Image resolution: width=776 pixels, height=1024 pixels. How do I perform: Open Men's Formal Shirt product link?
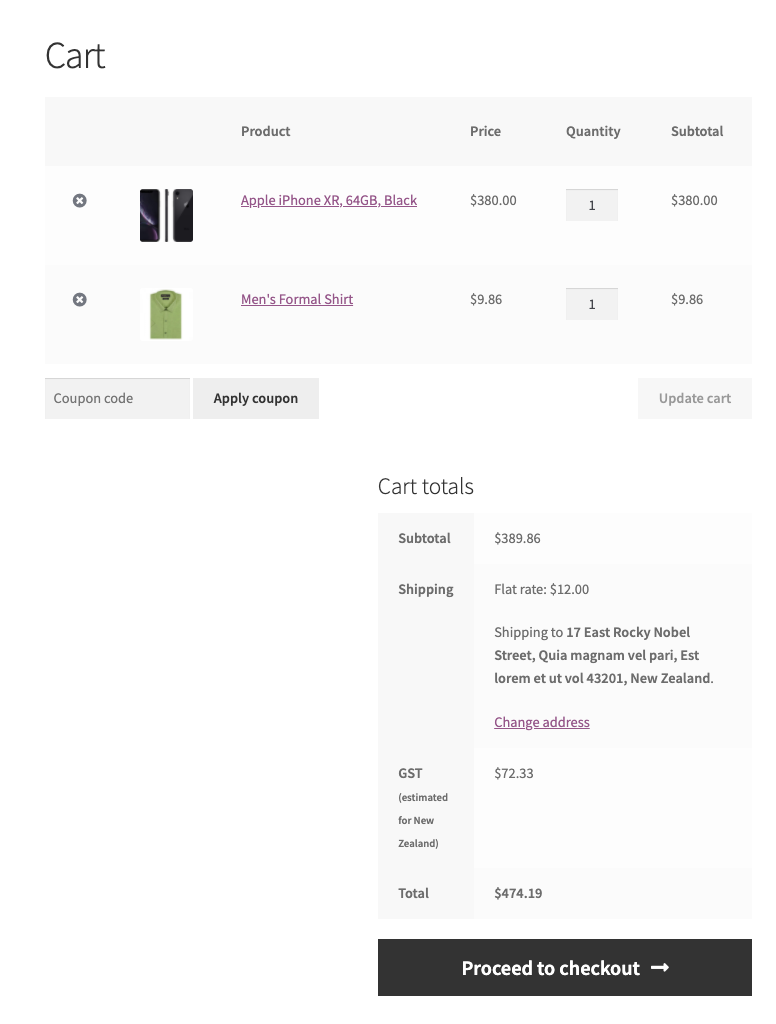point(297,299)
